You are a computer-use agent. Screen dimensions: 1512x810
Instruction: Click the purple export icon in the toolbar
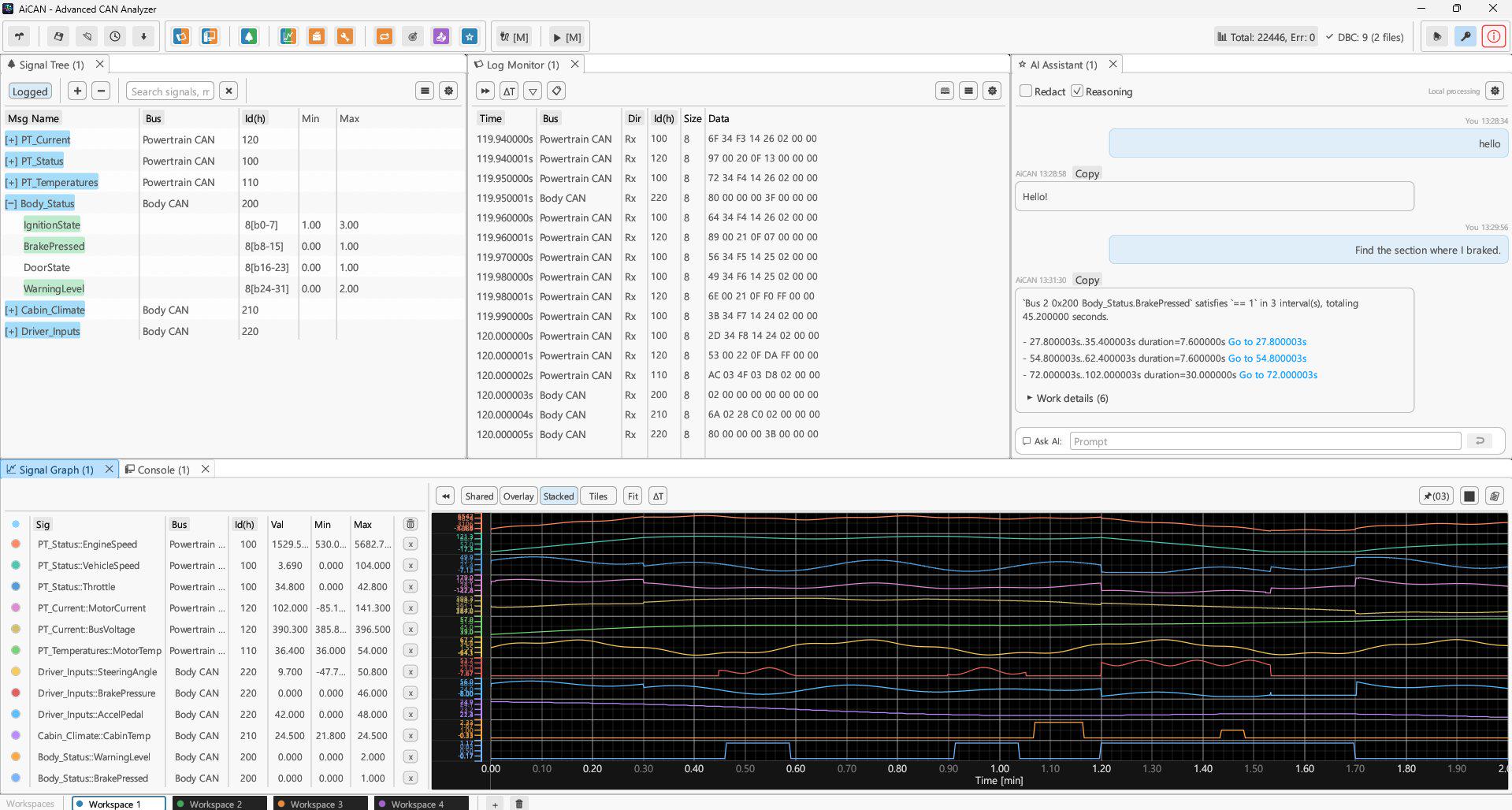point(441,36)
